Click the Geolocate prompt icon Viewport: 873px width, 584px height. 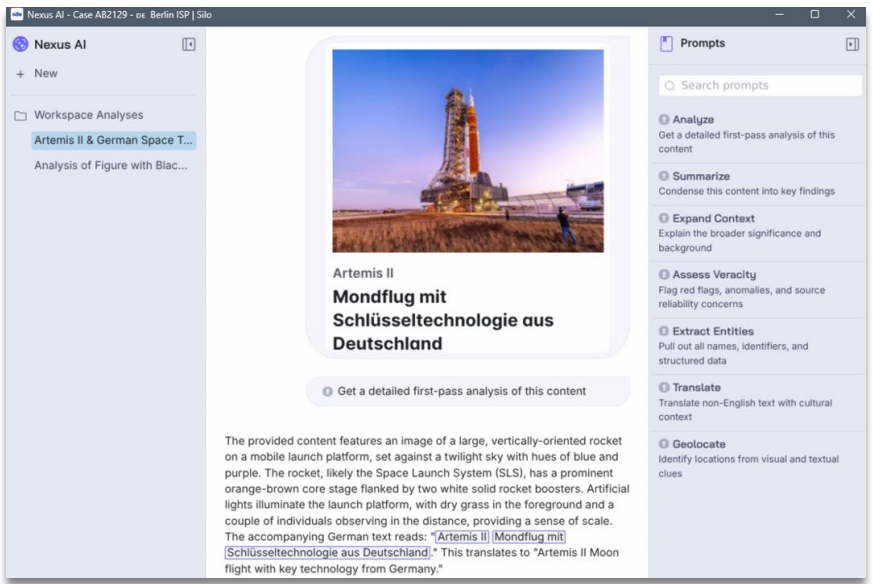pos(664,444)
